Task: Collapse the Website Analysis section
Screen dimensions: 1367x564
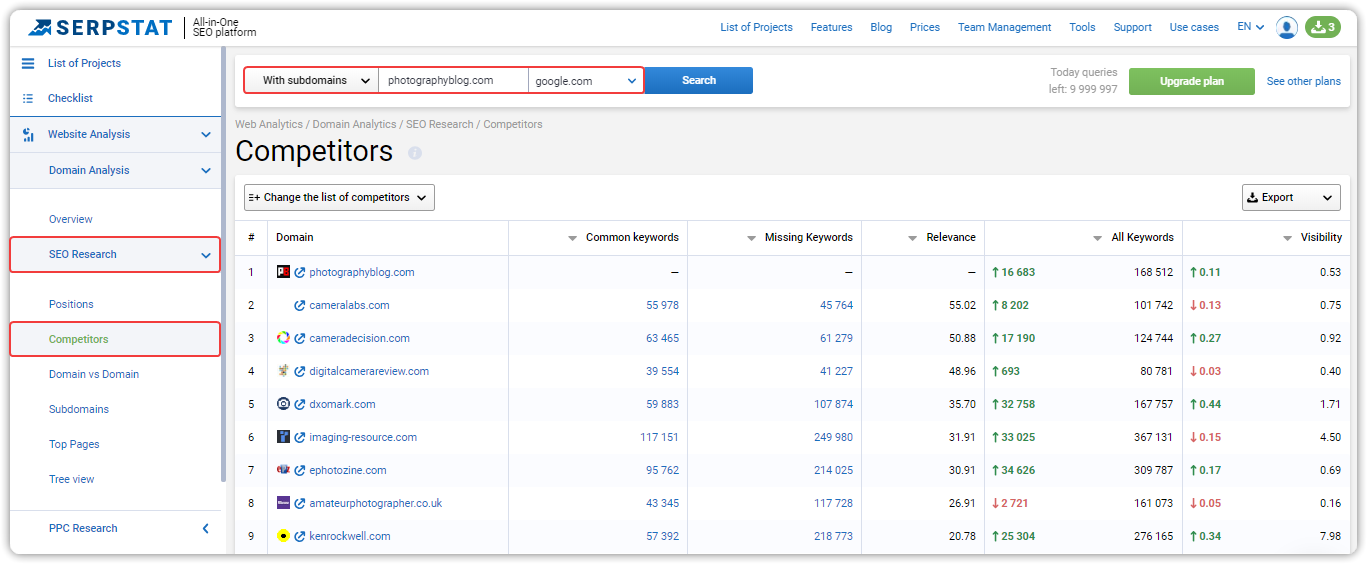Action: click(206, 134)
